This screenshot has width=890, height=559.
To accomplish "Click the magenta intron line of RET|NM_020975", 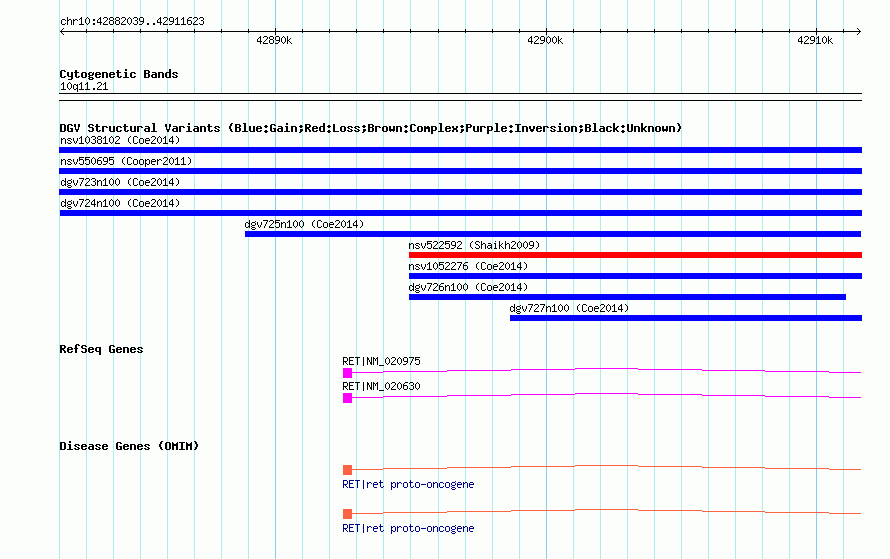I will click(x=607, y=369).
